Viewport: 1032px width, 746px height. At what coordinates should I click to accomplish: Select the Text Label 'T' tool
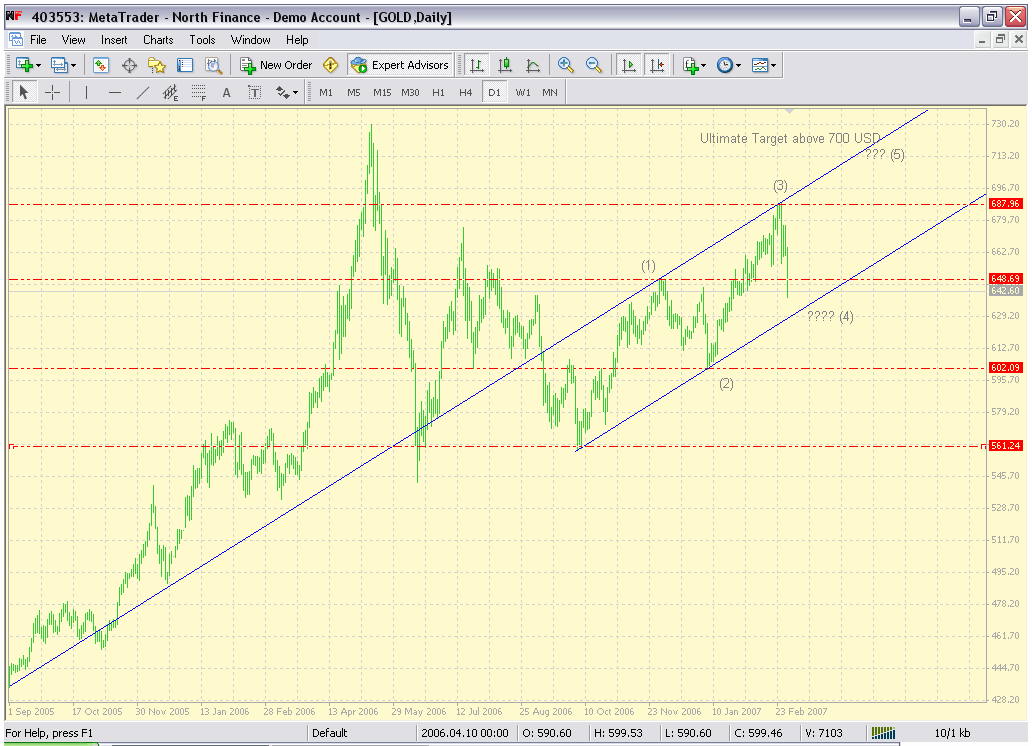[255, 93]
